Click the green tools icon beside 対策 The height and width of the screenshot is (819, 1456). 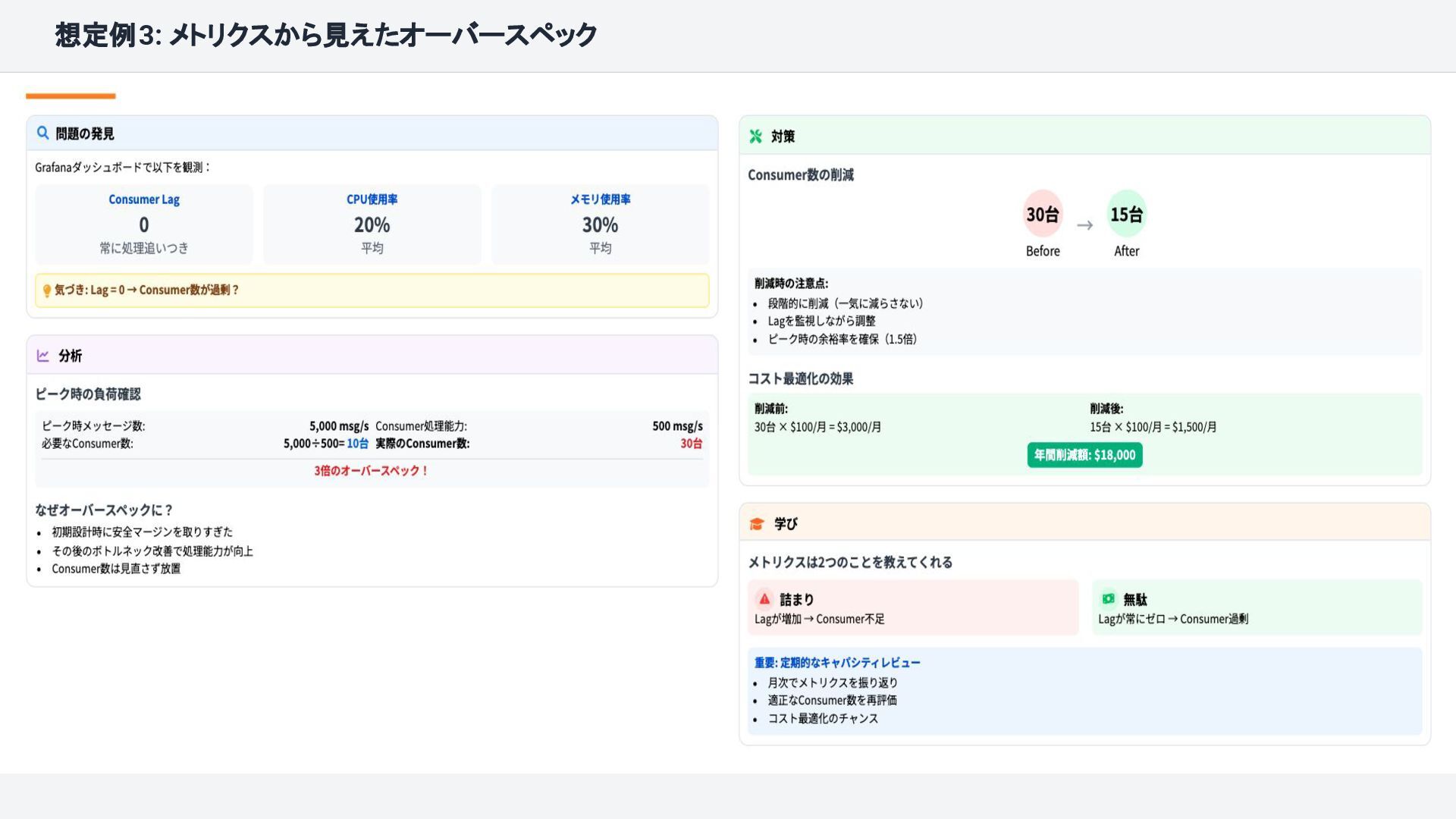point(755,136)
